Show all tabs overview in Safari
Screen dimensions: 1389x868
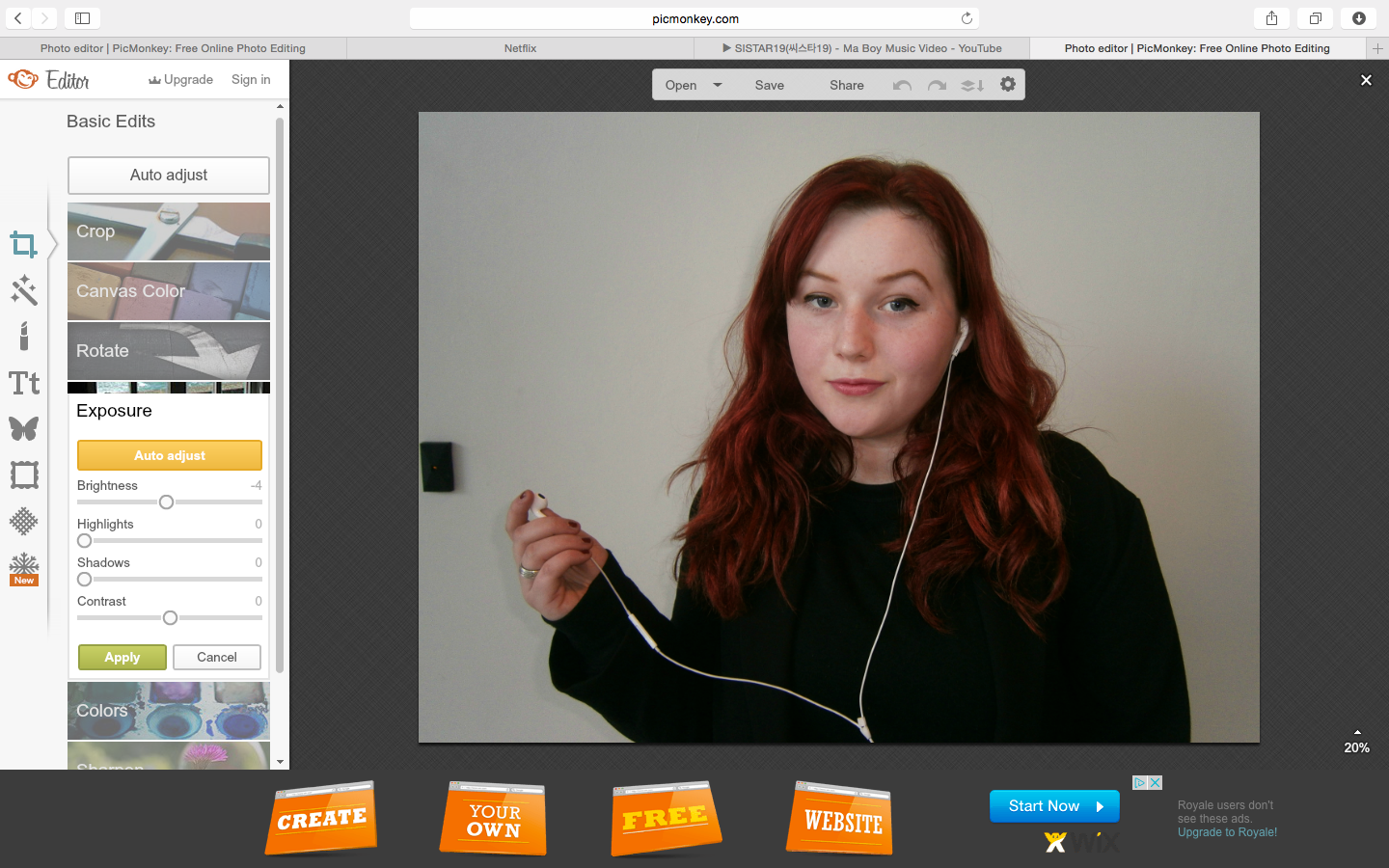(x=1315, y=18)
